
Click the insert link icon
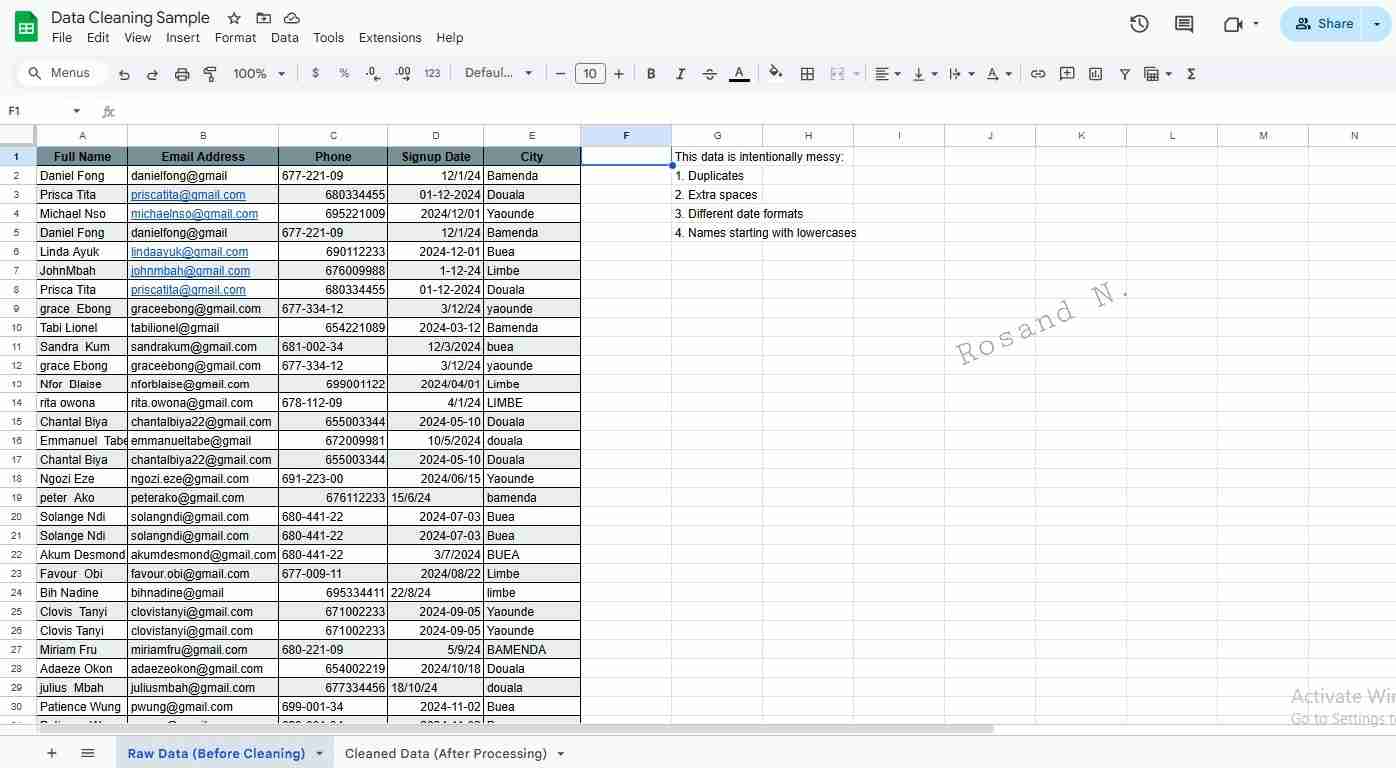tap(1038, 74)
